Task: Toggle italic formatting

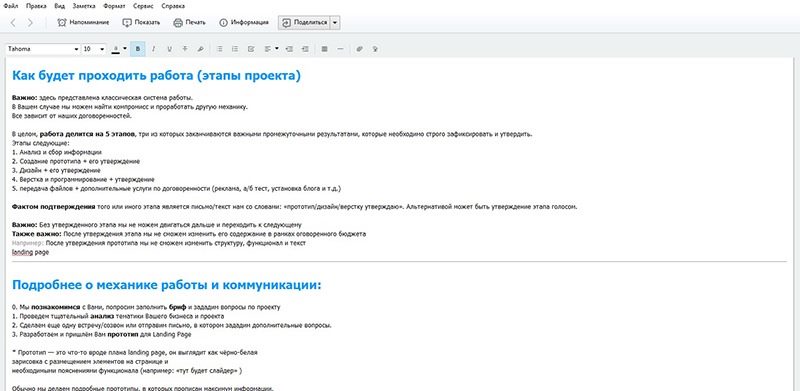Action: pos(153,49)
